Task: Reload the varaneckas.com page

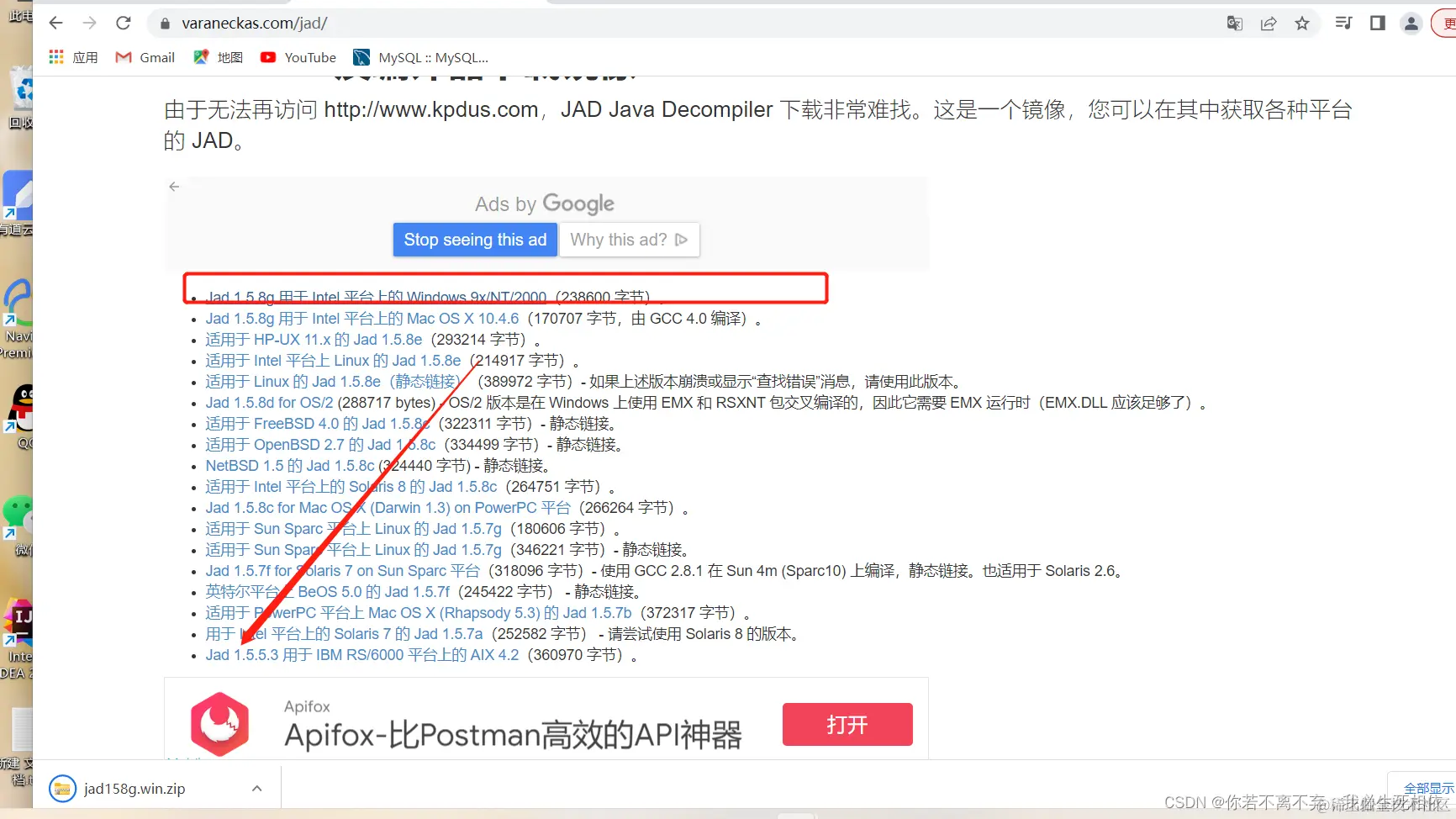Action: [x=123, y=23]
